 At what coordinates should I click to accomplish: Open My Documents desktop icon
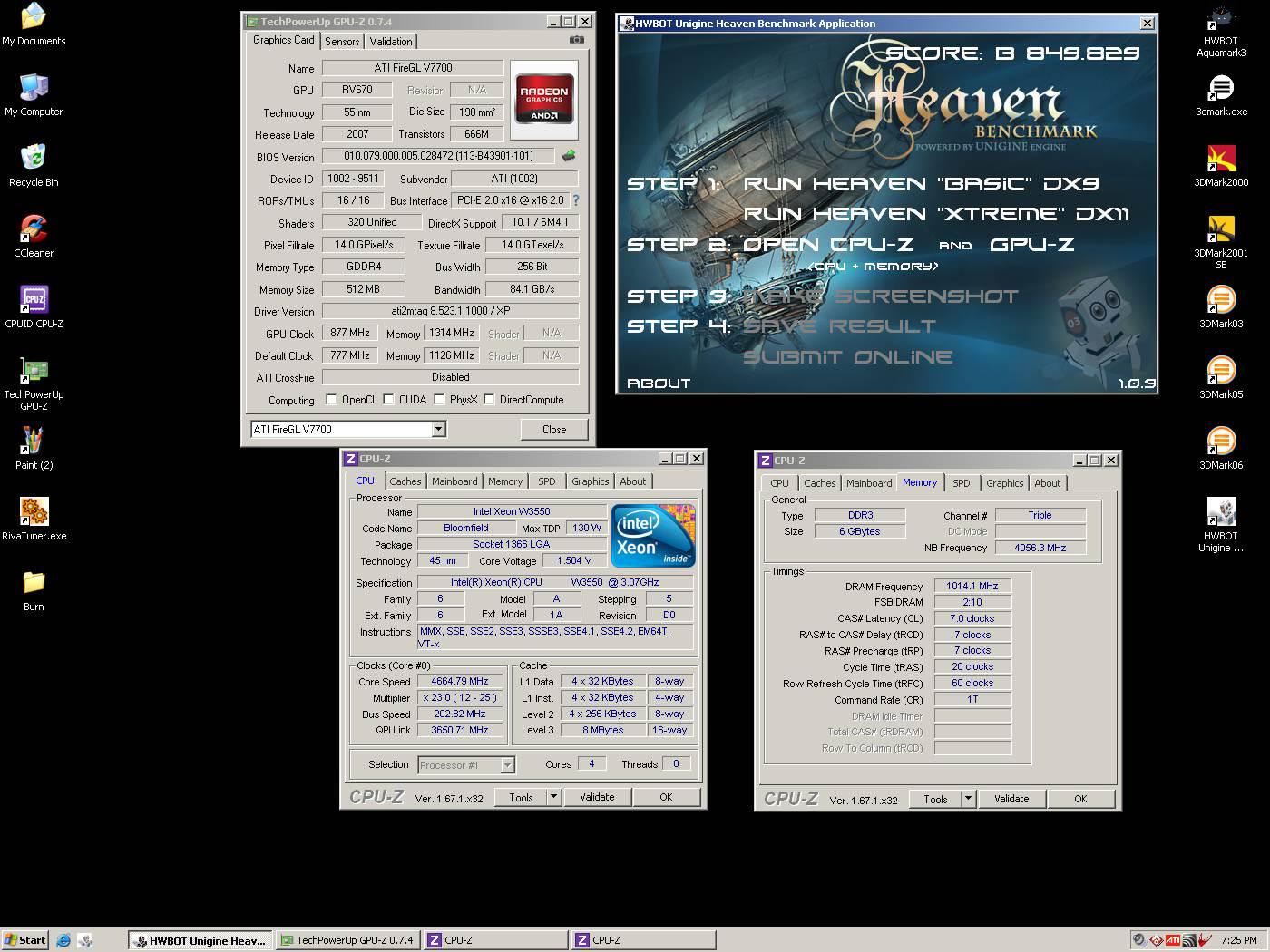pos(34,24)
